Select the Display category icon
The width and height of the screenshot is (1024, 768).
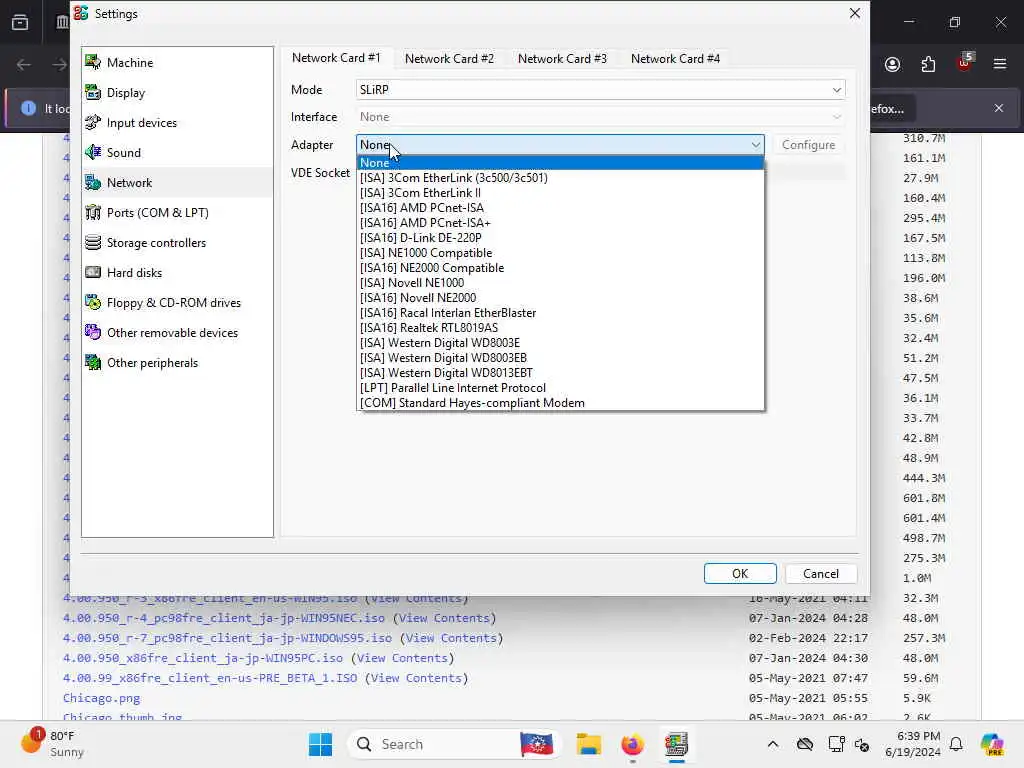[x=93, y=93]
